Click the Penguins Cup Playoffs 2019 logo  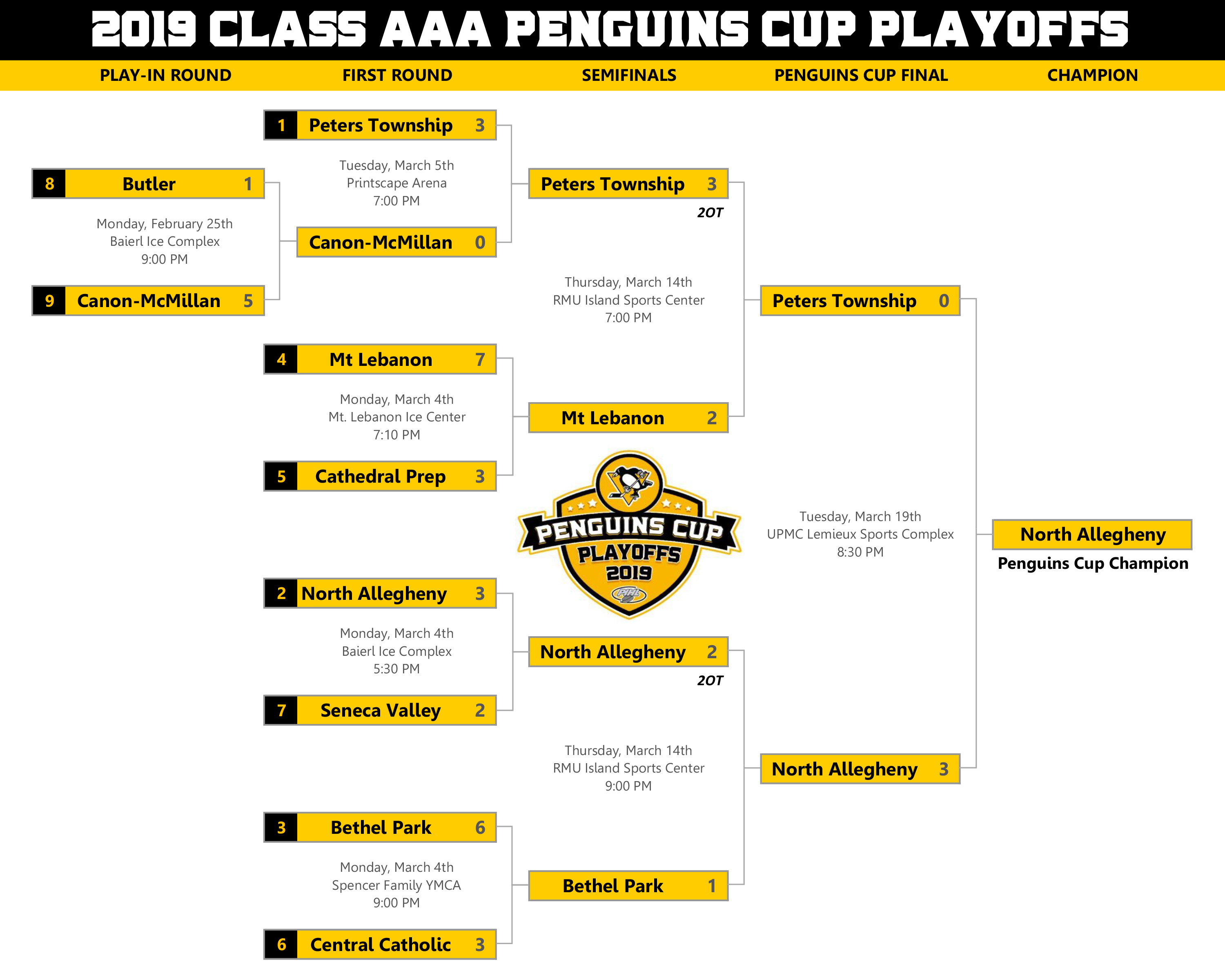[629, 535]
